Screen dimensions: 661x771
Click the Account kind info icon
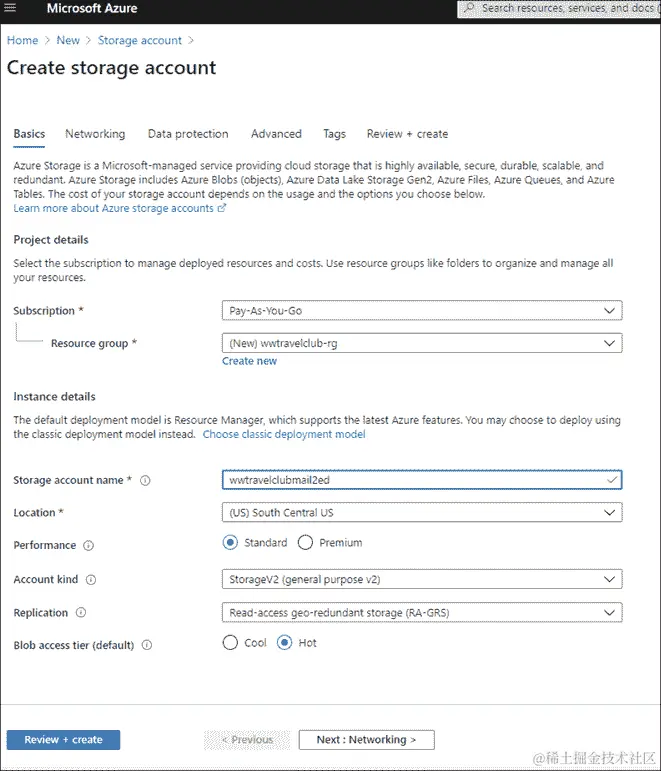point(91,580)
